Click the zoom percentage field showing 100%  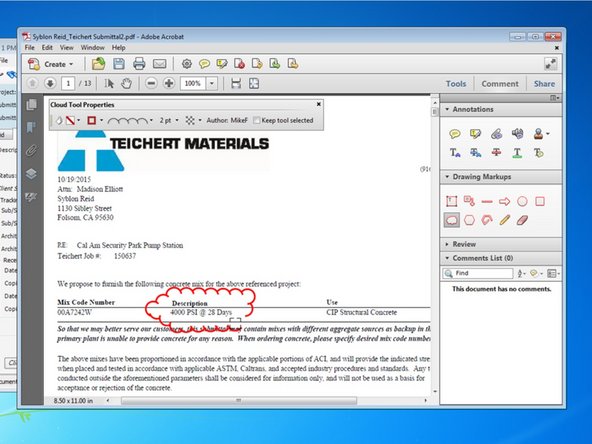193,83
